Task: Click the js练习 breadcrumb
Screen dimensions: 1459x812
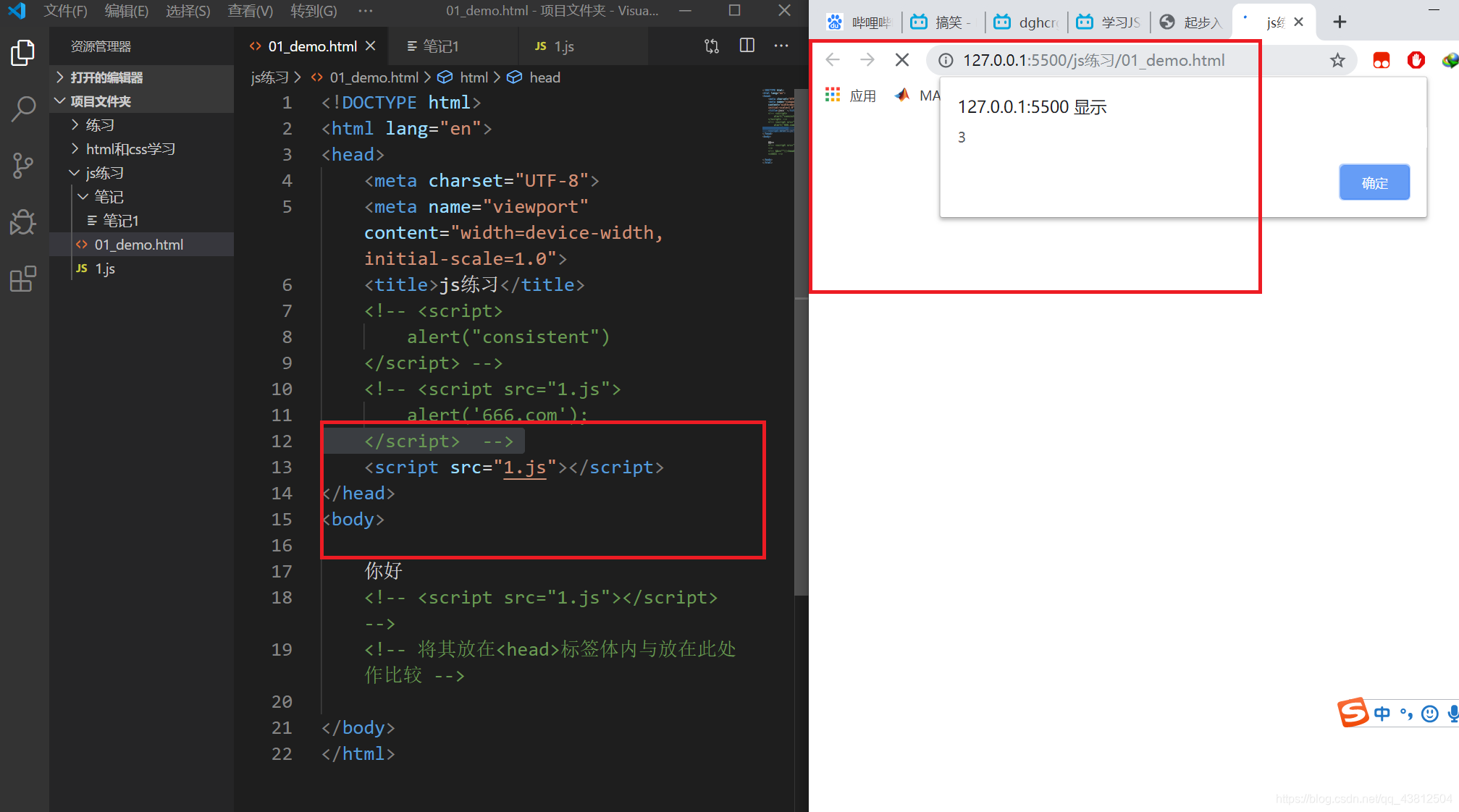Action: coord(269,77)
